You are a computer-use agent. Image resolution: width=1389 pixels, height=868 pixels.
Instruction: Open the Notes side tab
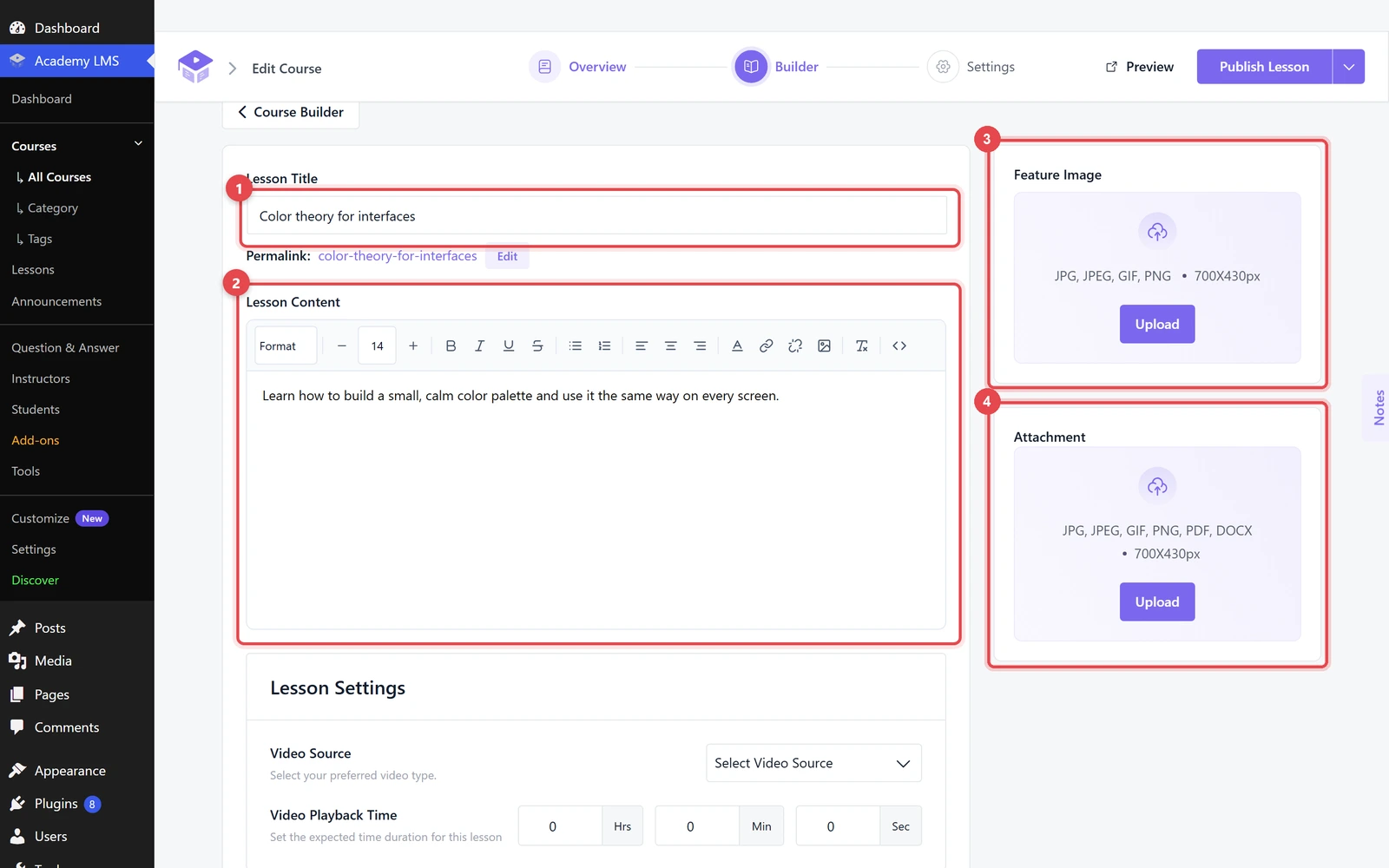[x=1378, y=408]
